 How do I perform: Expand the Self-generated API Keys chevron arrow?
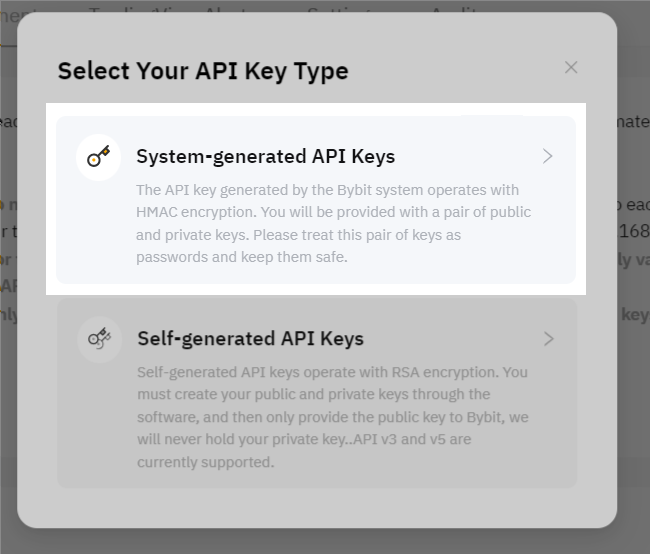[x=548, y=339]
